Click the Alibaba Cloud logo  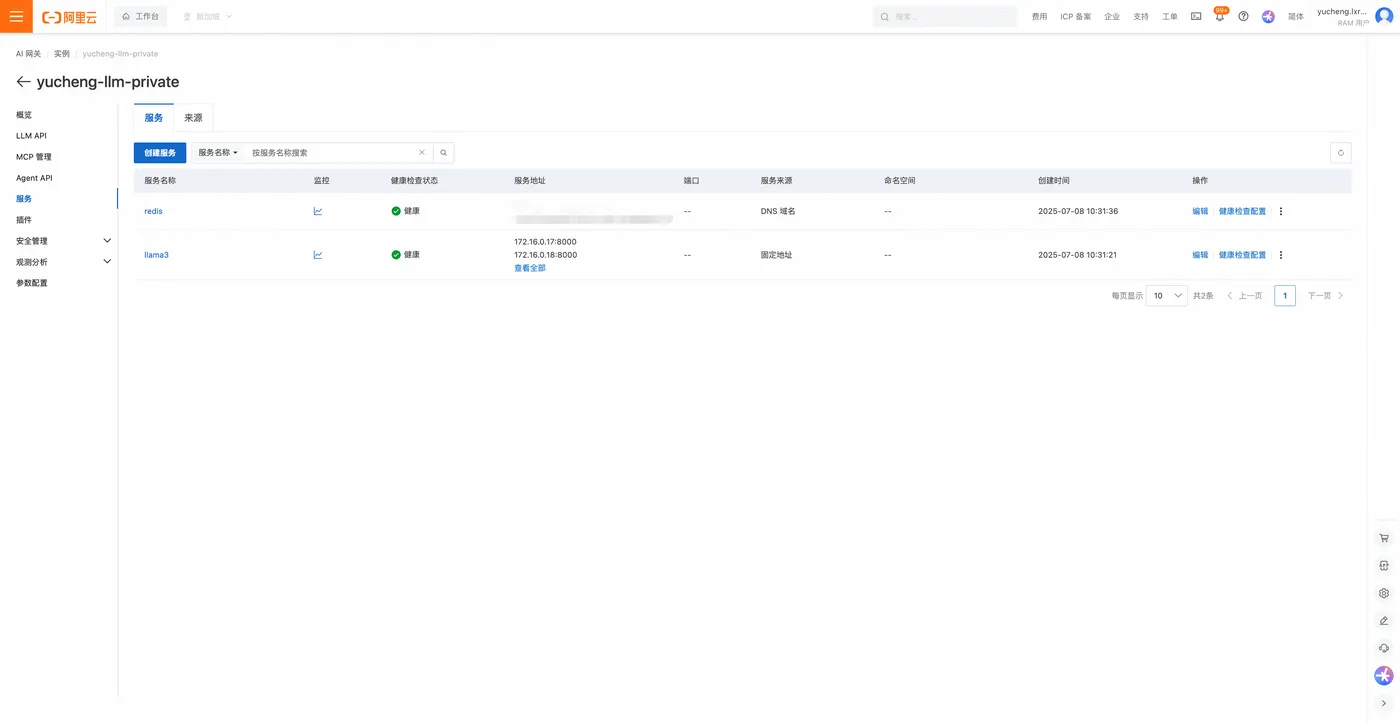(69, 17)
